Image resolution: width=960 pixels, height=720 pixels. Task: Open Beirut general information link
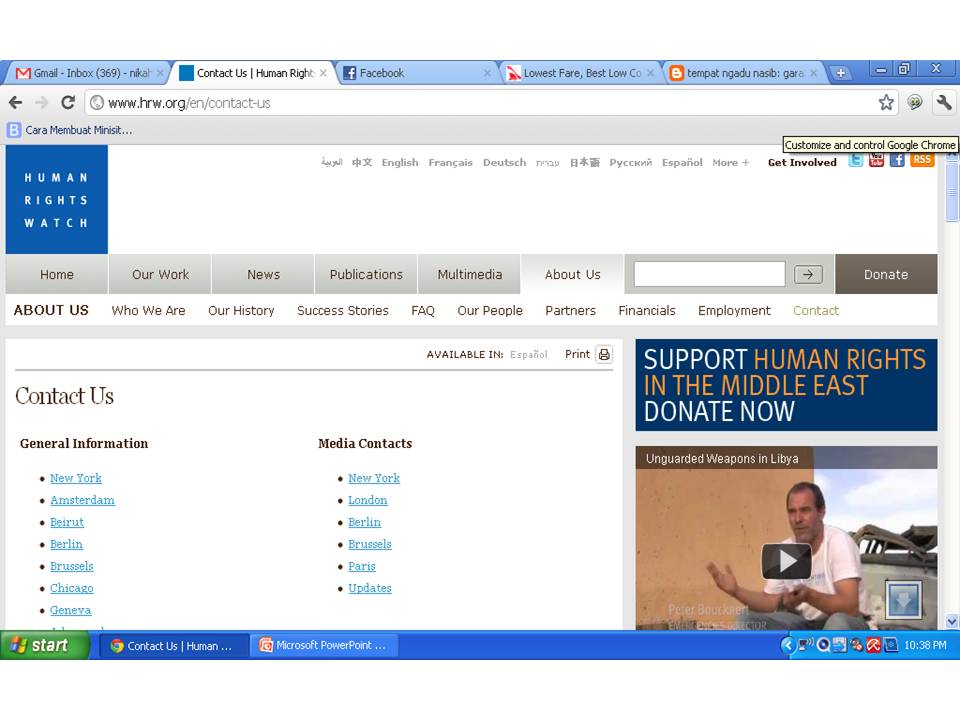coord(67,522)
